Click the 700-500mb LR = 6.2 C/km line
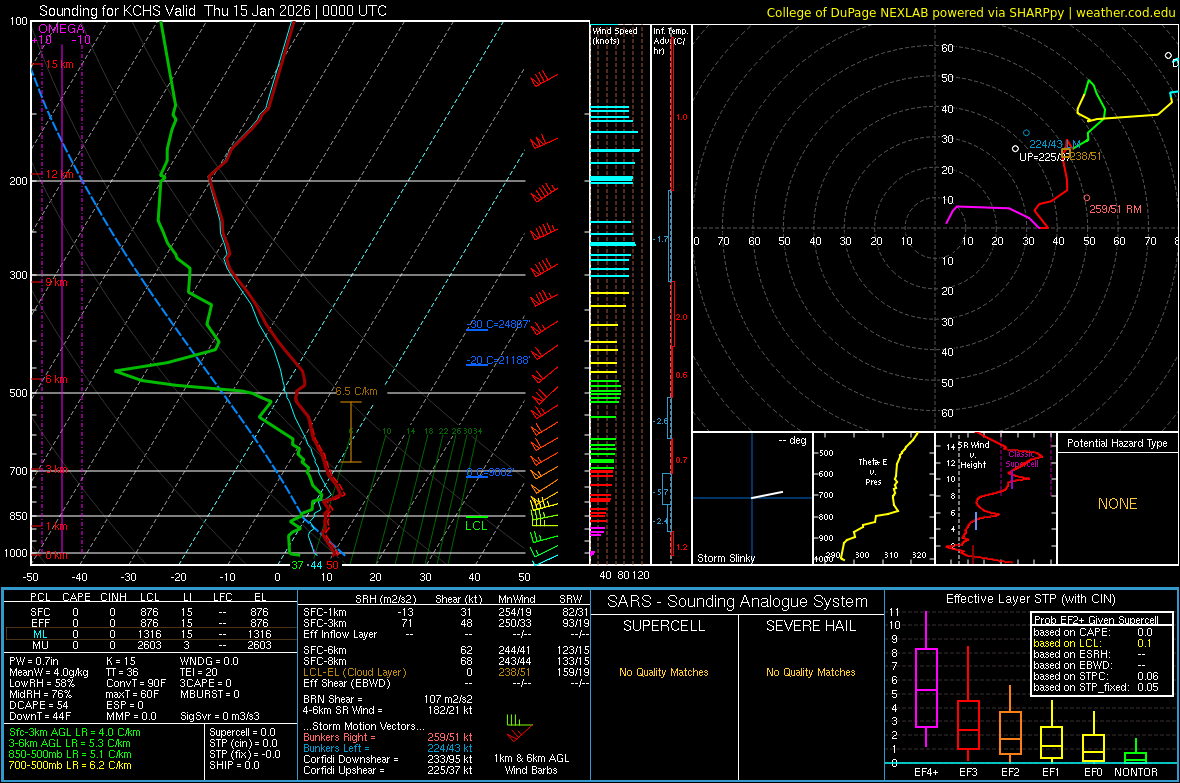 coord(70,765)
